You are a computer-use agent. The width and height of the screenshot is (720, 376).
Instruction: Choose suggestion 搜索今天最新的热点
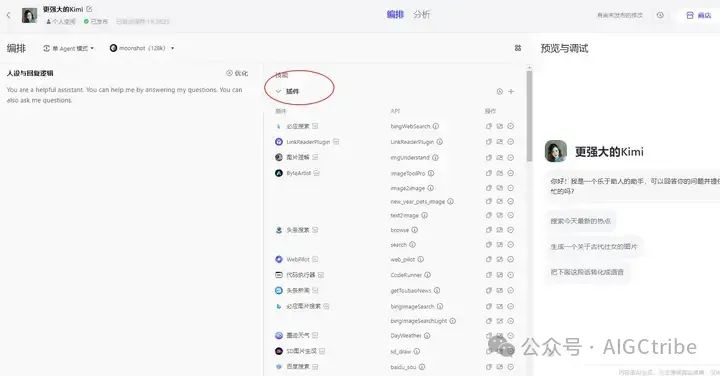click(581, 221)
